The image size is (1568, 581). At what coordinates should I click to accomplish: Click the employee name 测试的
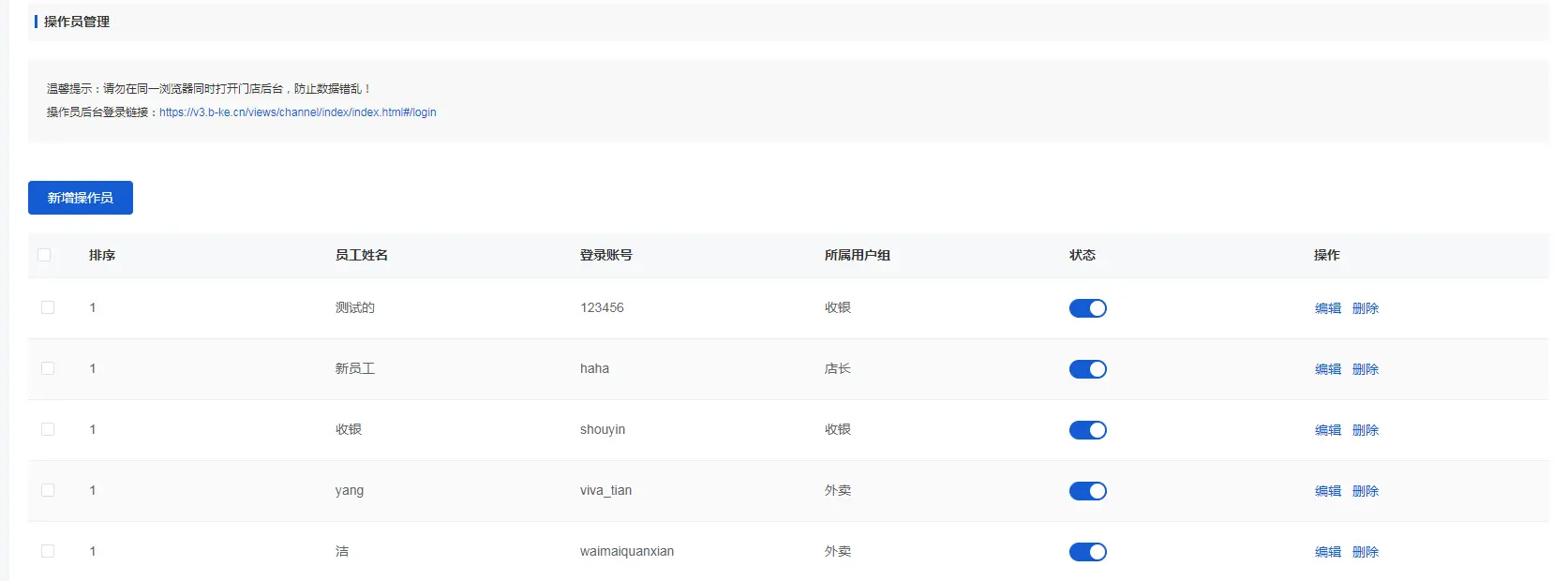coord(355,307)
